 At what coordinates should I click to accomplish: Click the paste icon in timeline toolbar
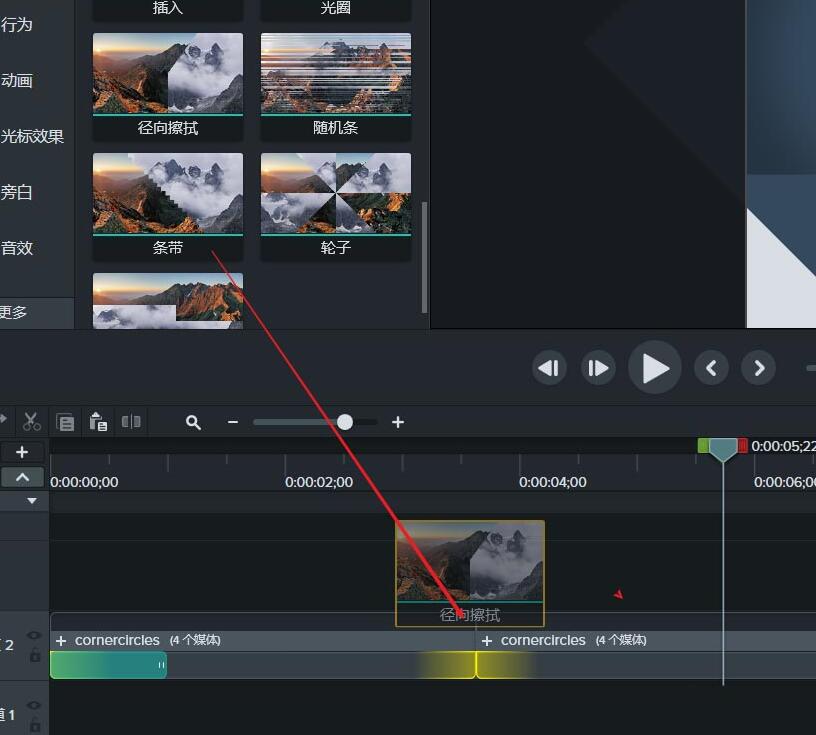(x=98, y=421)
